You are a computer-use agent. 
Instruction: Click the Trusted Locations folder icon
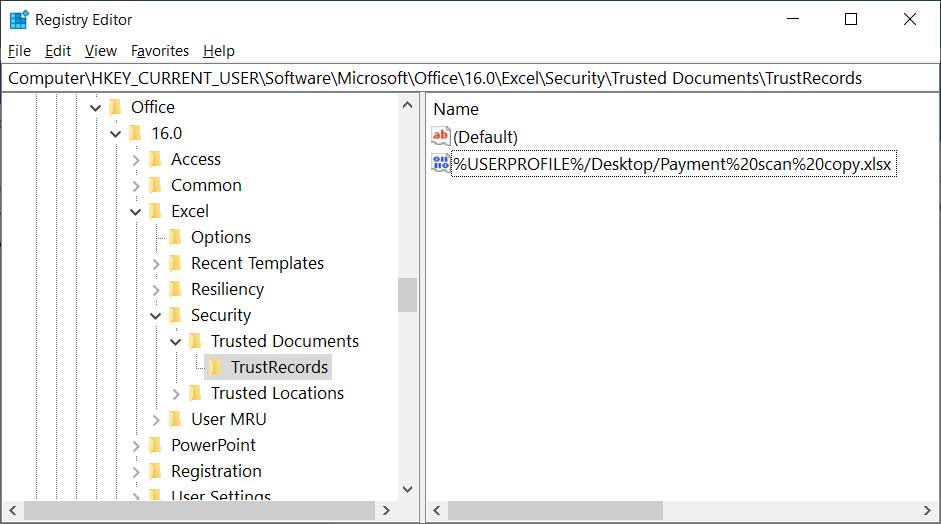coord(195,393)
